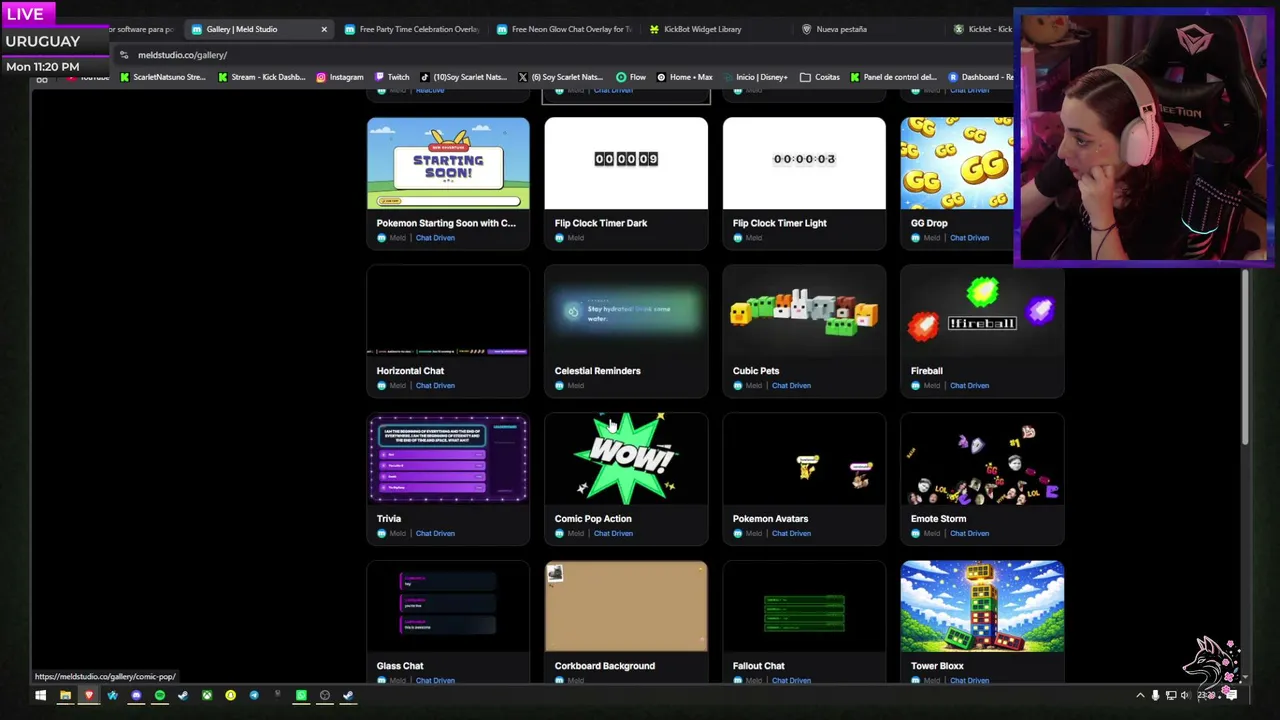Image resolution: width=1280 pixels, height=720 pixels.
Task: Open the Fireball preview image
Action: click(x=982, y=311)
